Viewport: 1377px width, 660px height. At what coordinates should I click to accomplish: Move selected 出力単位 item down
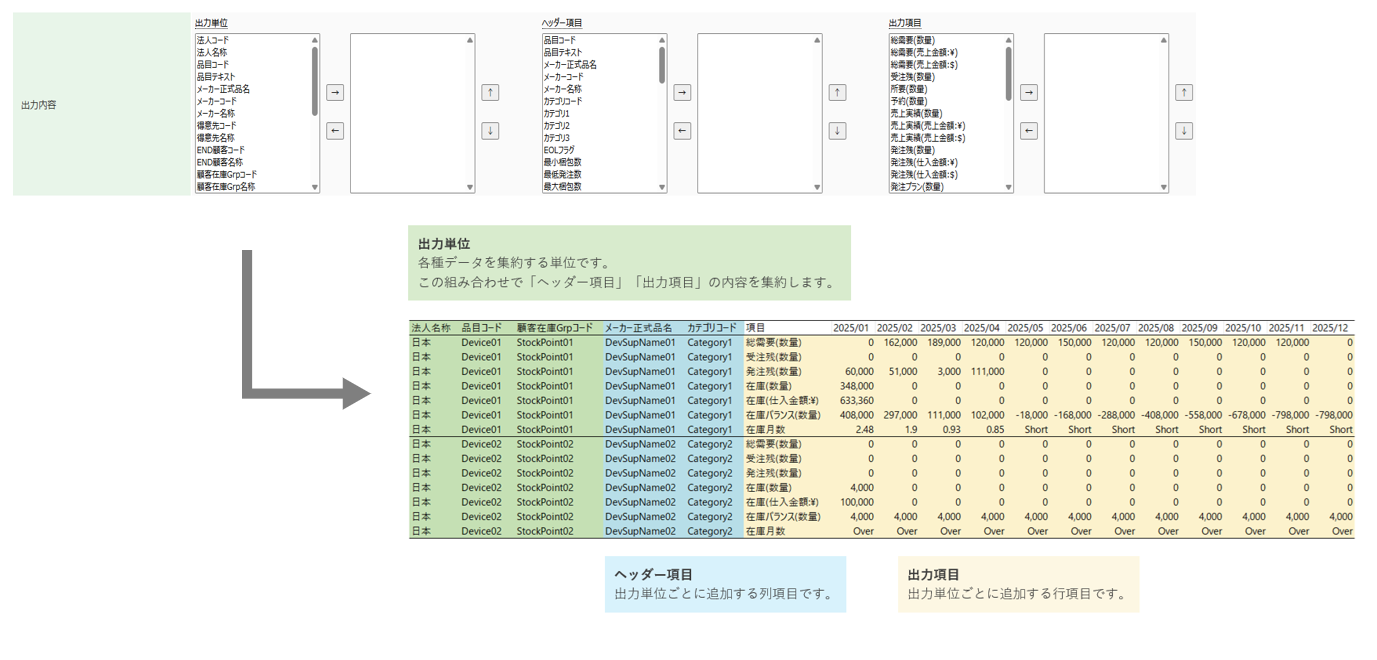tap(490, 131)
